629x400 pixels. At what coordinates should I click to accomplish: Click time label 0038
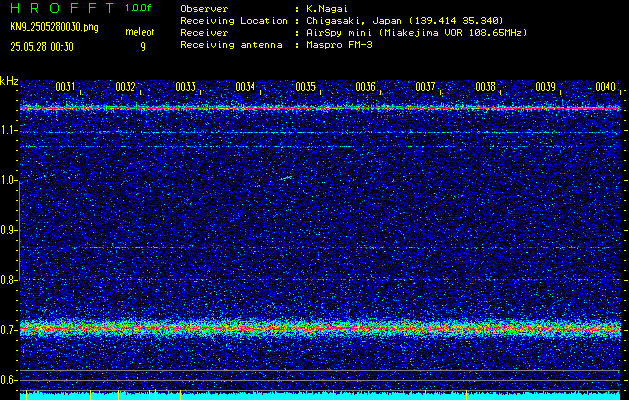point(485,87)
